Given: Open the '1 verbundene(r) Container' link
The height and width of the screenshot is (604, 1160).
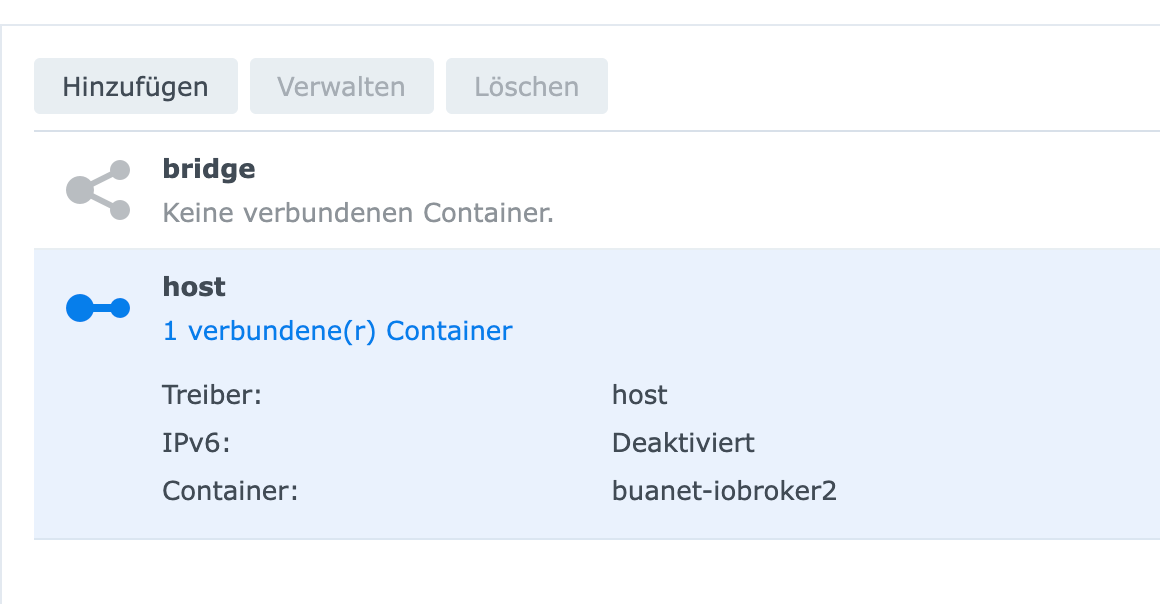Looking at the screenshot, I should click(x=337, y=331).
